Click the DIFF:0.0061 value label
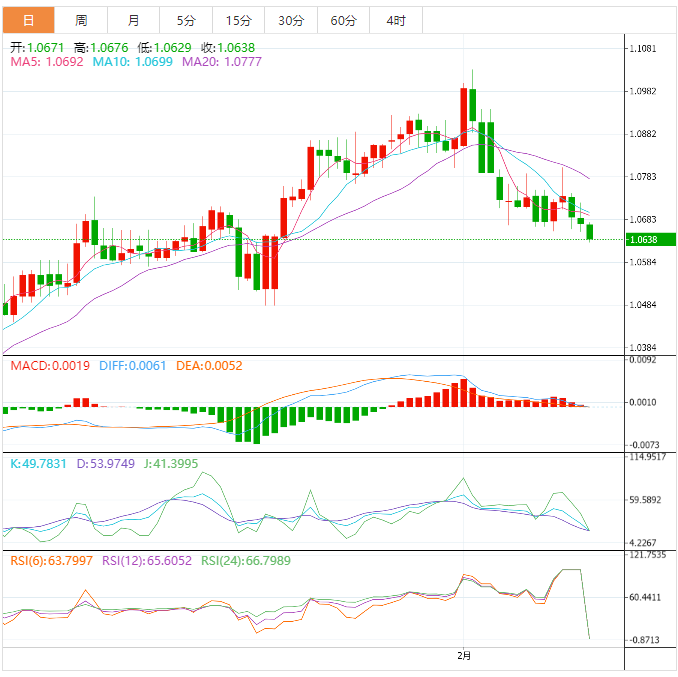The image size is (678, 677). point(133,366)
